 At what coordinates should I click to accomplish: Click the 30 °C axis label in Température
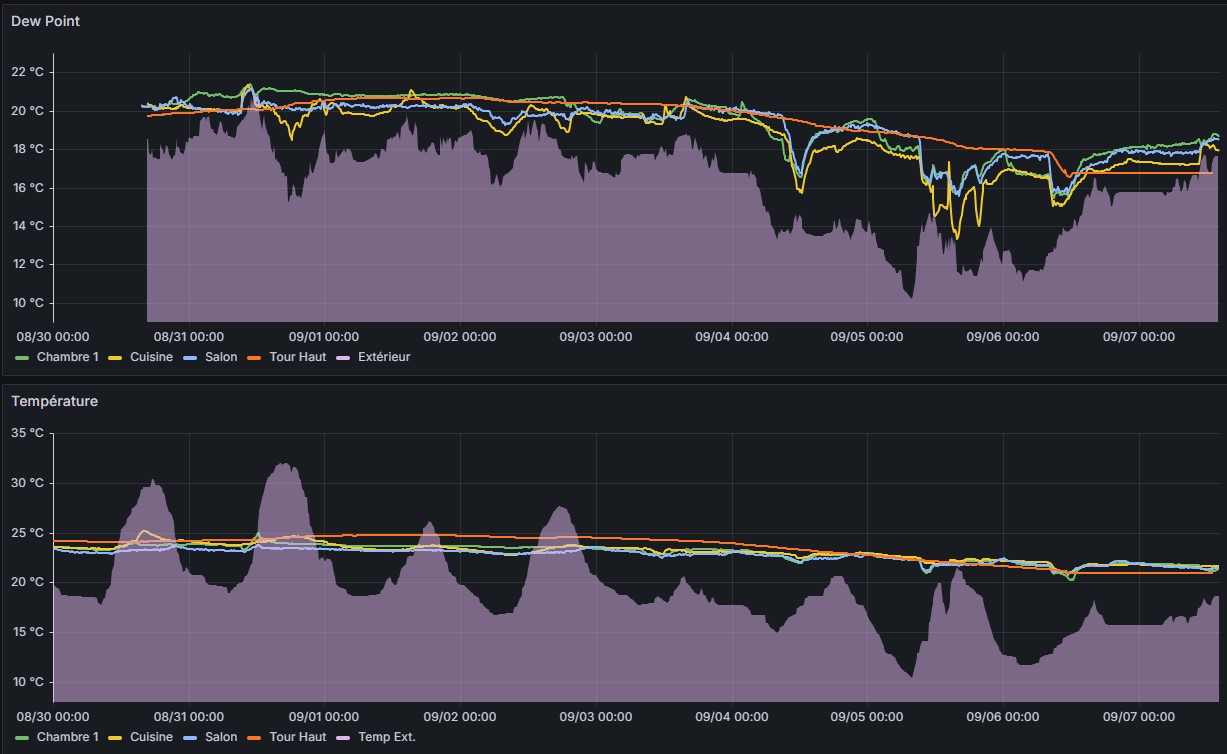[x=27, y=483]
